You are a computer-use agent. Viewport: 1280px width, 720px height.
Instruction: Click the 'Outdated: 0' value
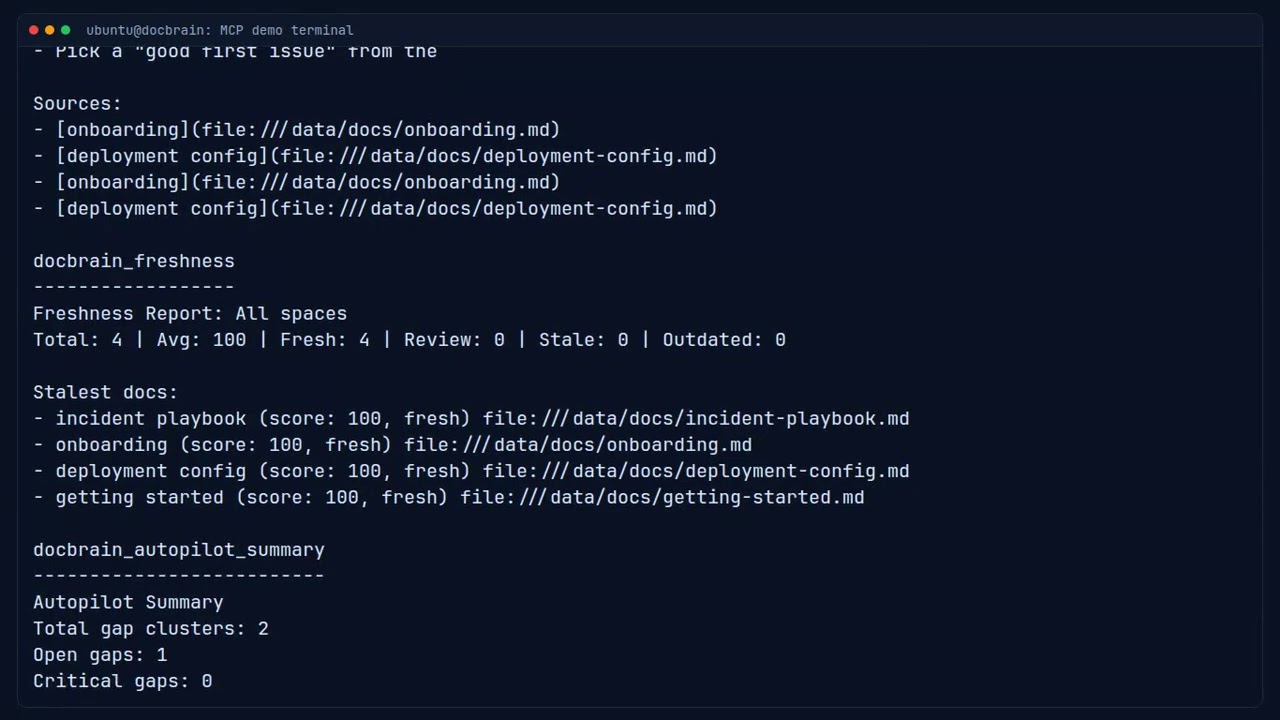(x=724, y=340)
